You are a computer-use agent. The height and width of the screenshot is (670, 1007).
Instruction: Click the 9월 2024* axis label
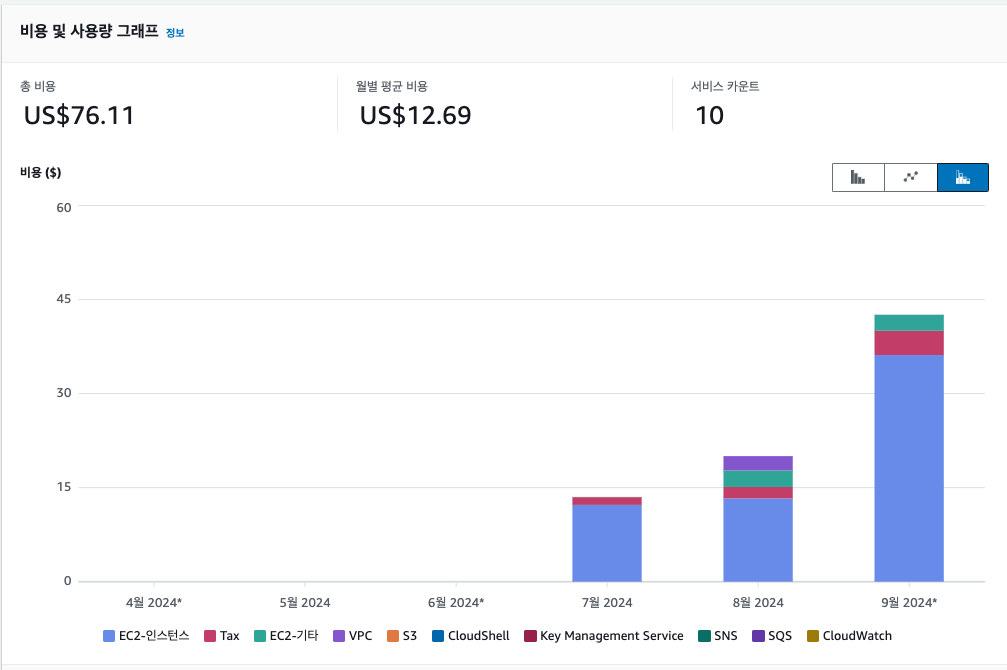tap(909, 603)
